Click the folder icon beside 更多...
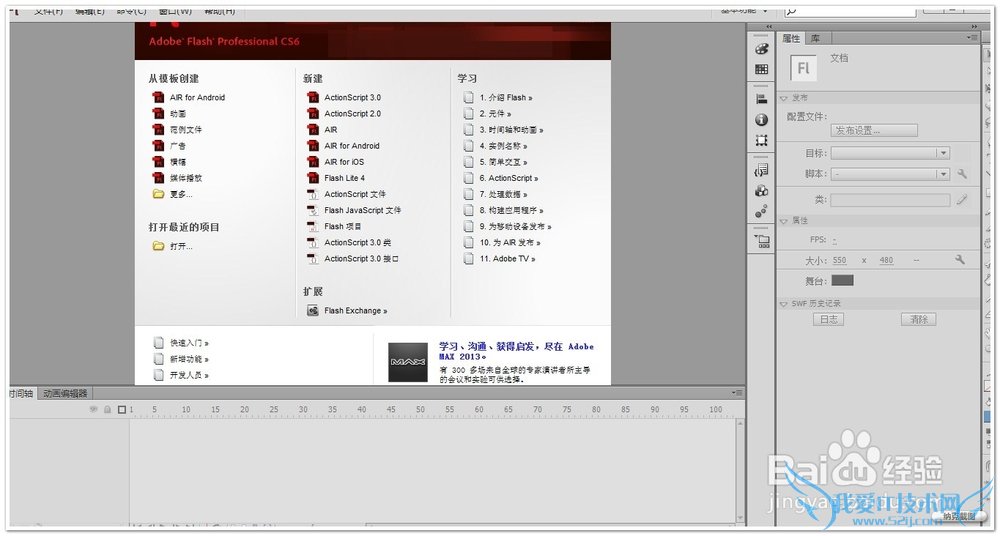The height and width of the screenshot is (536, 1000). pyautogui.click(x=158, y=194)
